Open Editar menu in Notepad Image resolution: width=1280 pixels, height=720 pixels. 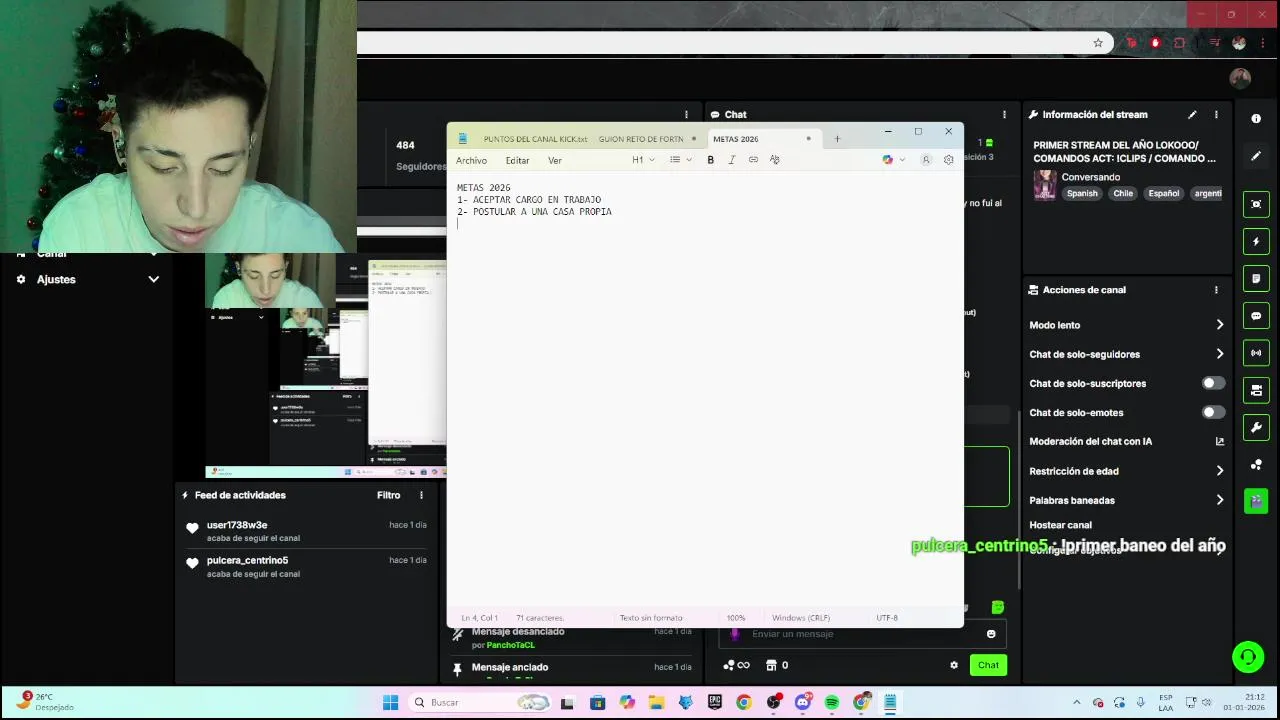coord(517,160)
